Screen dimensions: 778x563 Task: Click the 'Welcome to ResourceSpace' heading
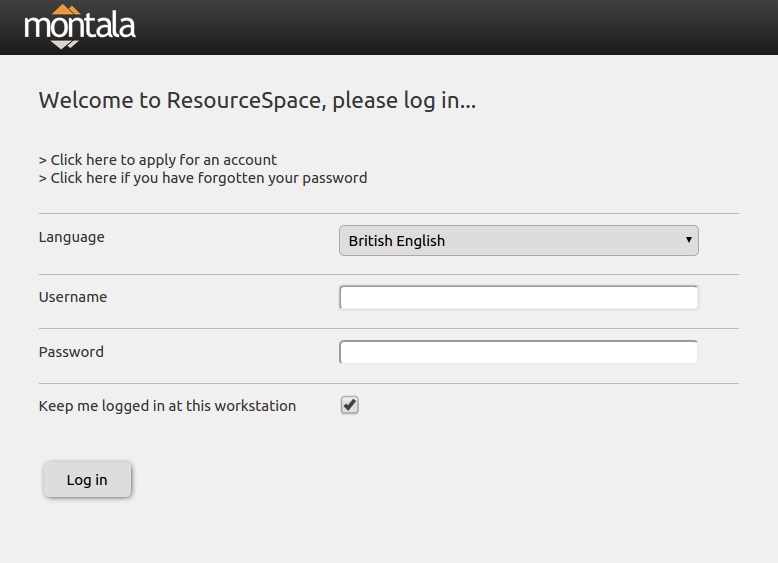(257, 101)
